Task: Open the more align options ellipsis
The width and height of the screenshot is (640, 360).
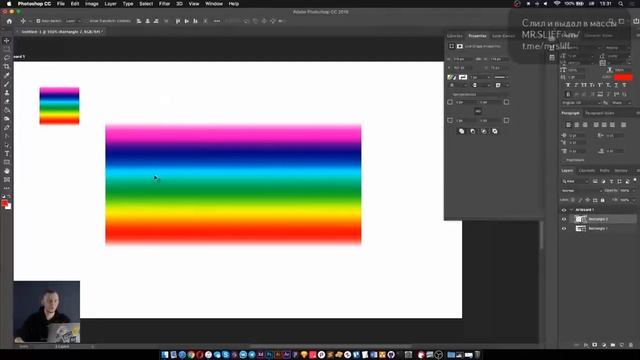Action: coord(217,21)
